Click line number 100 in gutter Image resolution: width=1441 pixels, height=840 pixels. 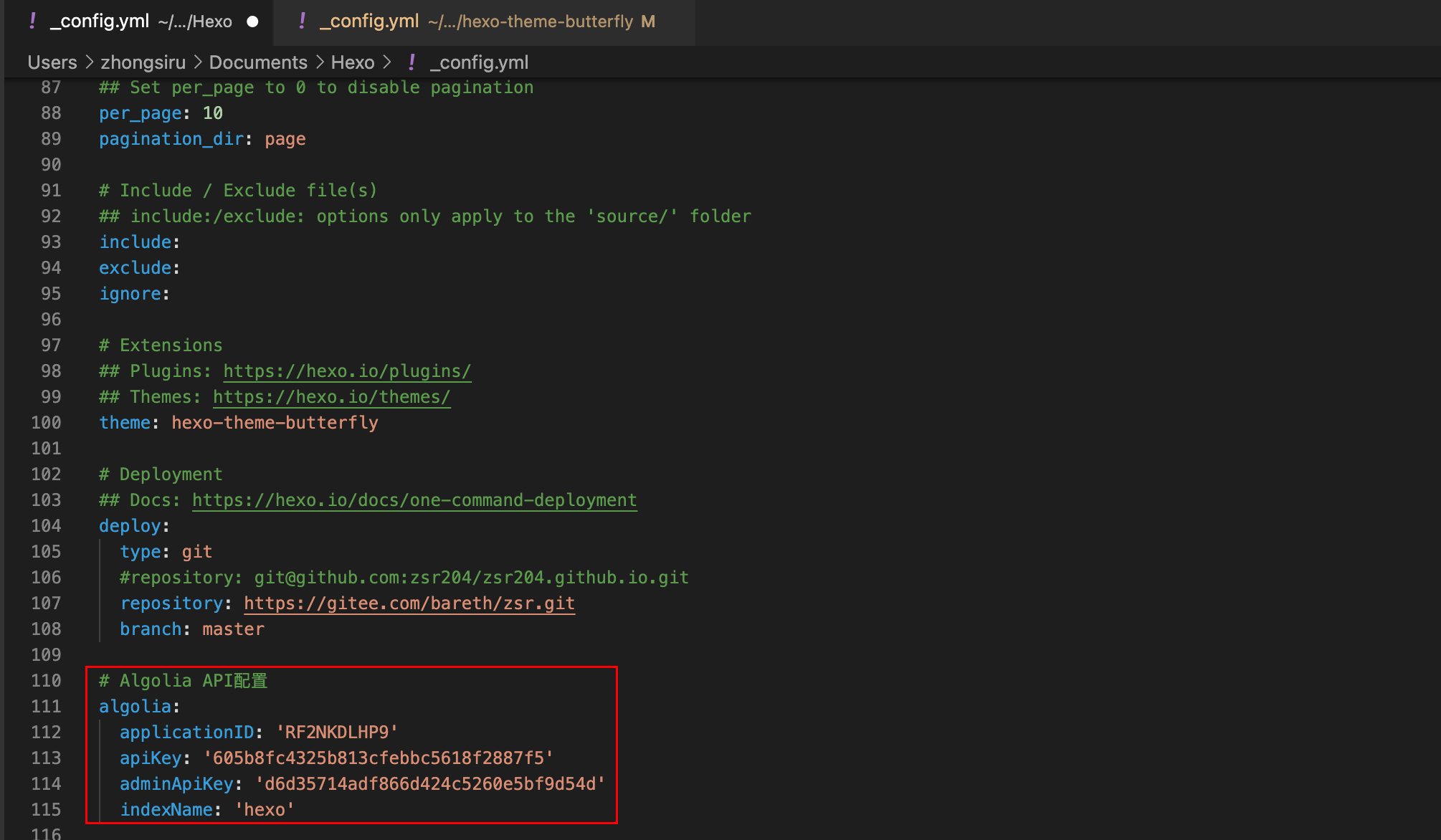46,423
